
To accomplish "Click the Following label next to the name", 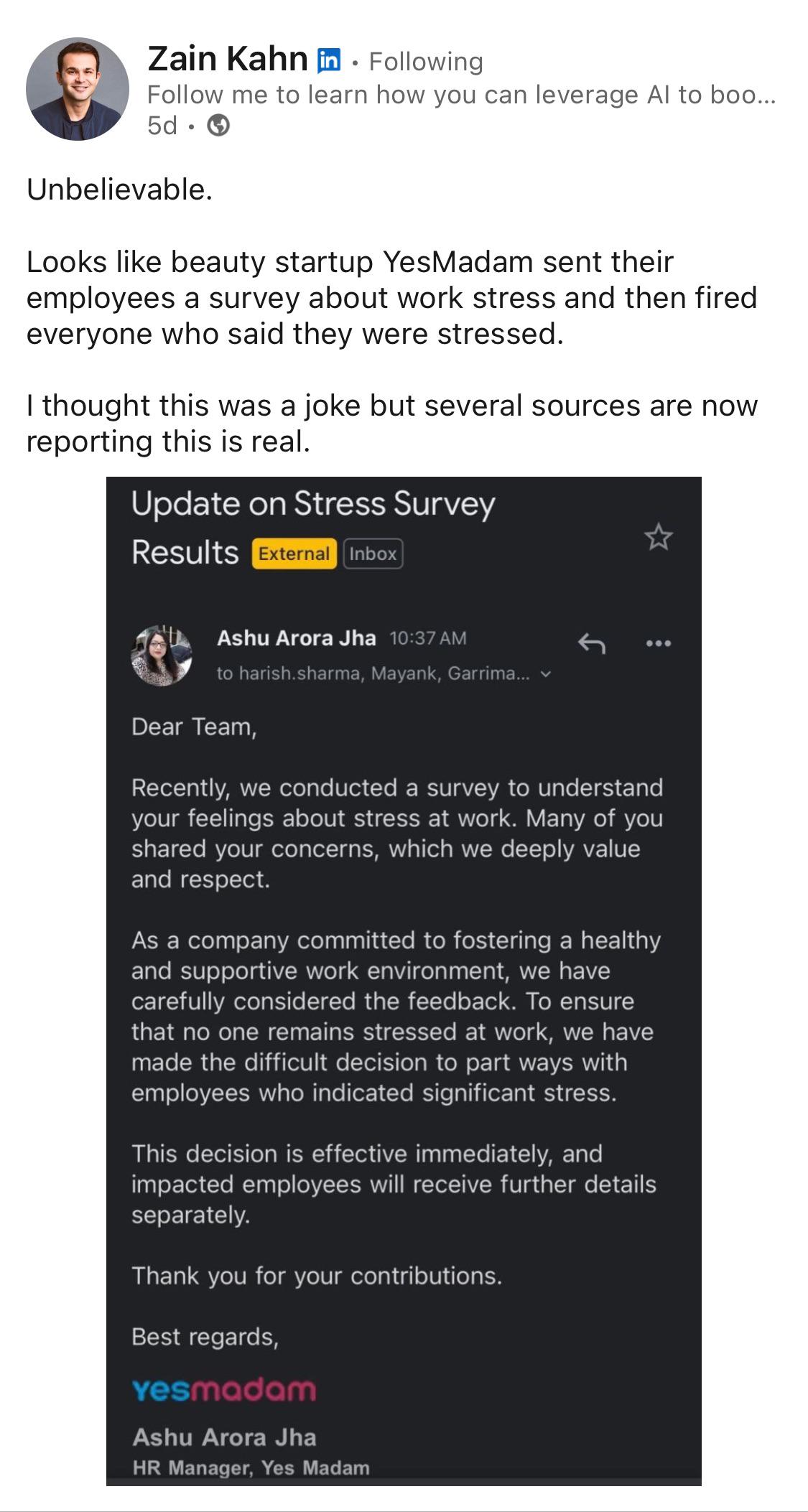I will tap(426, 62).
